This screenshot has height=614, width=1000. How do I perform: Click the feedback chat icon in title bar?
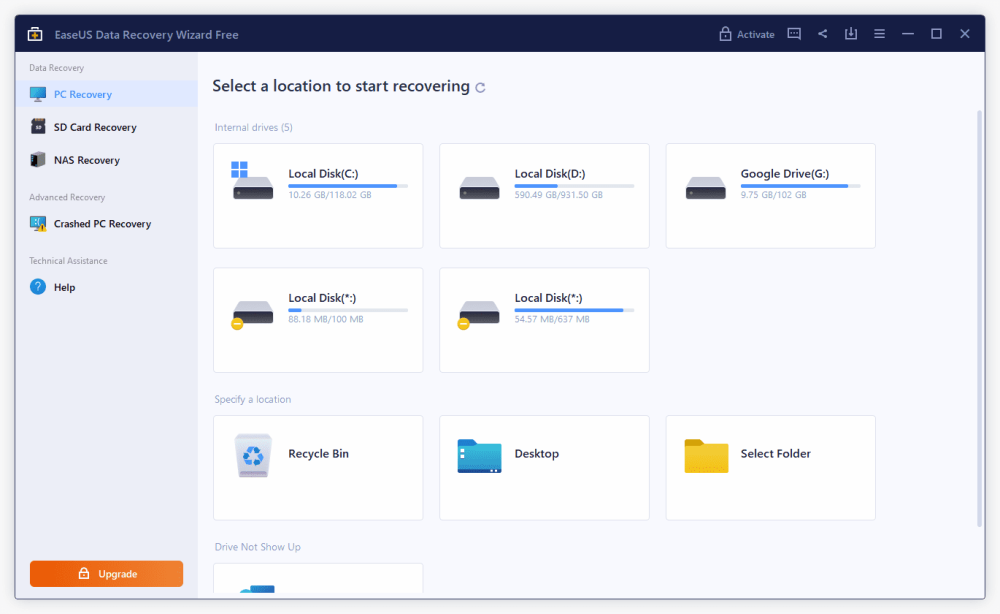click(794, 34)
